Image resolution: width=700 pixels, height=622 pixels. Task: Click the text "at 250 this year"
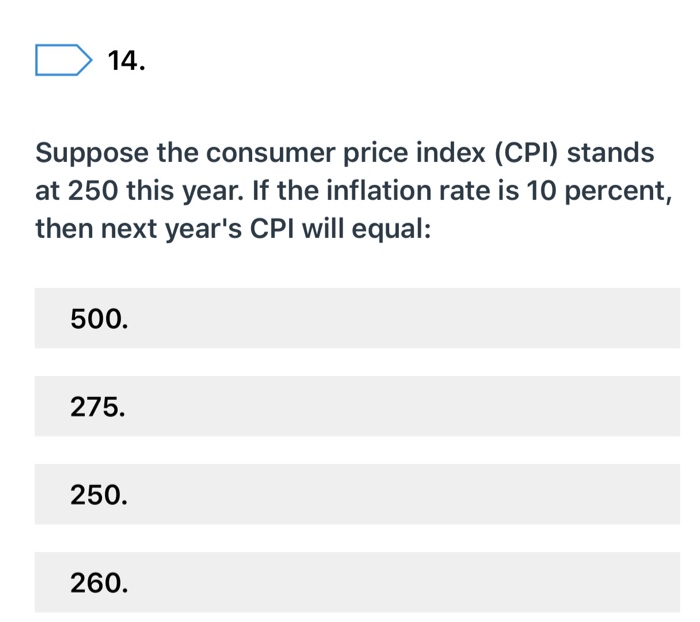click(139, 191)
